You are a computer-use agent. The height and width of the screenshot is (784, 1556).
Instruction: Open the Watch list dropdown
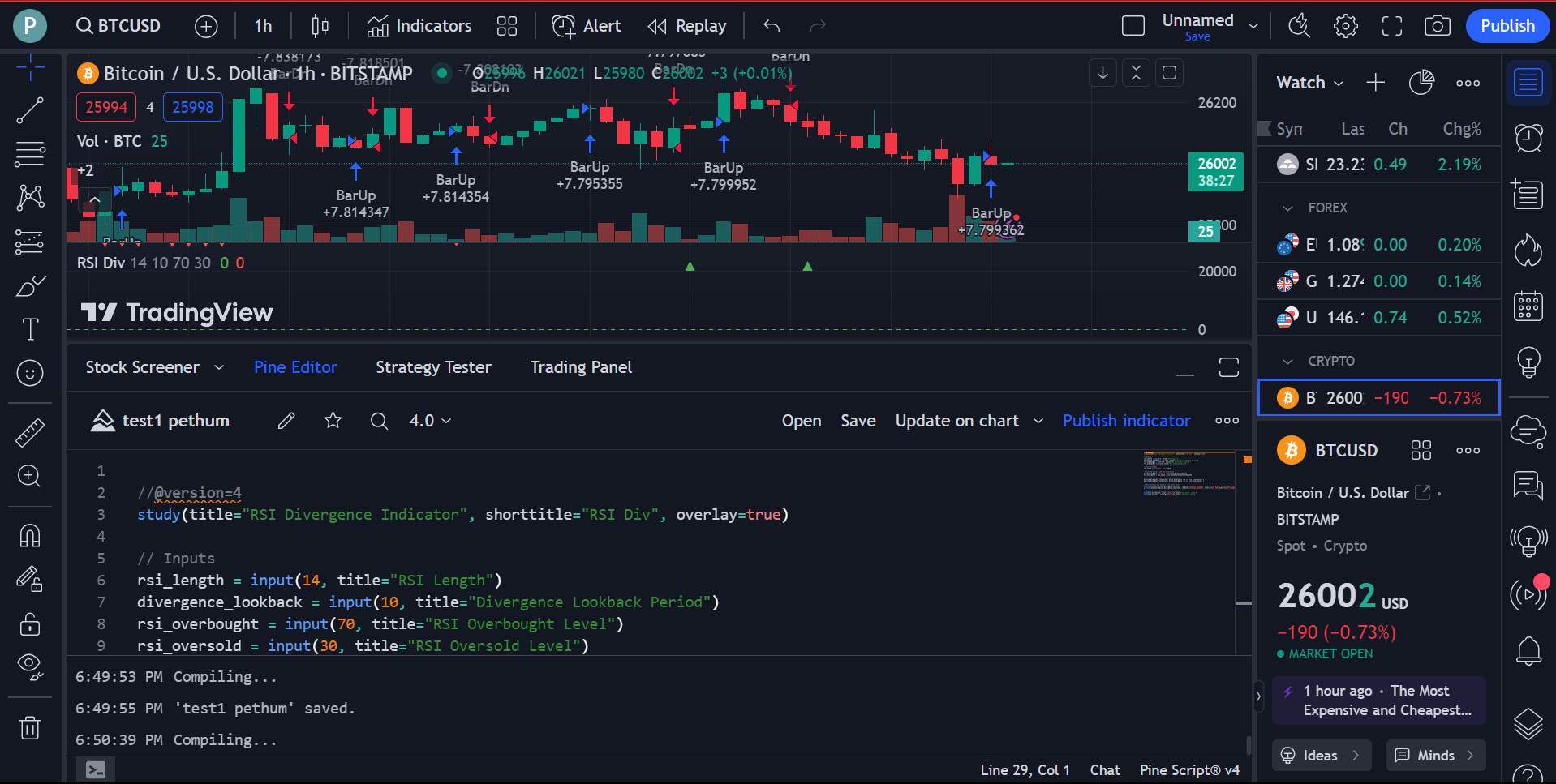coord(1309,83)
